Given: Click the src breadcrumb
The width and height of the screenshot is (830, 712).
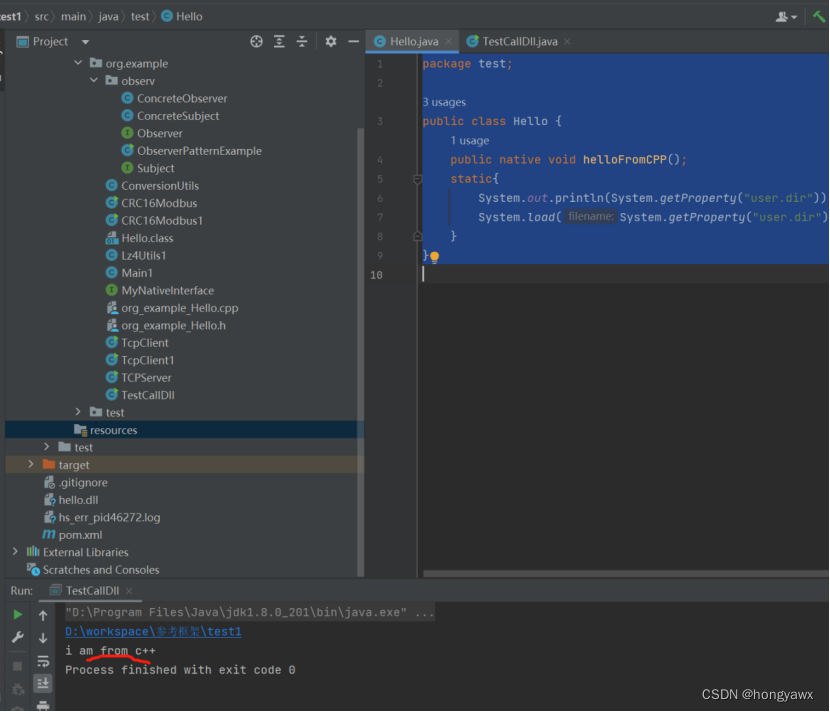Looking at the screenshot, I should pyautogui.click(x=41, y=16).
